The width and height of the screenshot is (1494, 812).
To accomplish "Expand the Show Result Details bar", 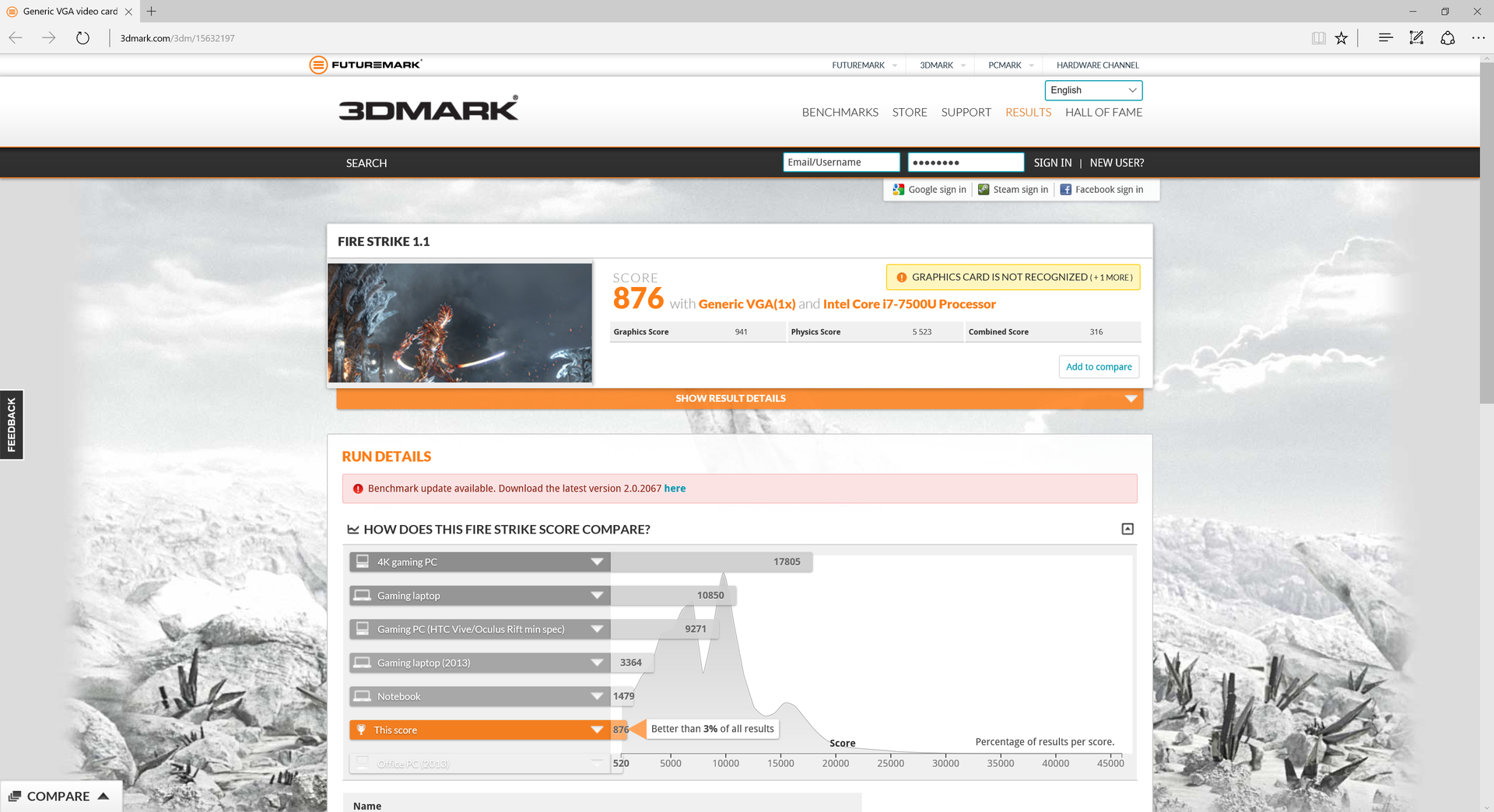I will 739,398.
